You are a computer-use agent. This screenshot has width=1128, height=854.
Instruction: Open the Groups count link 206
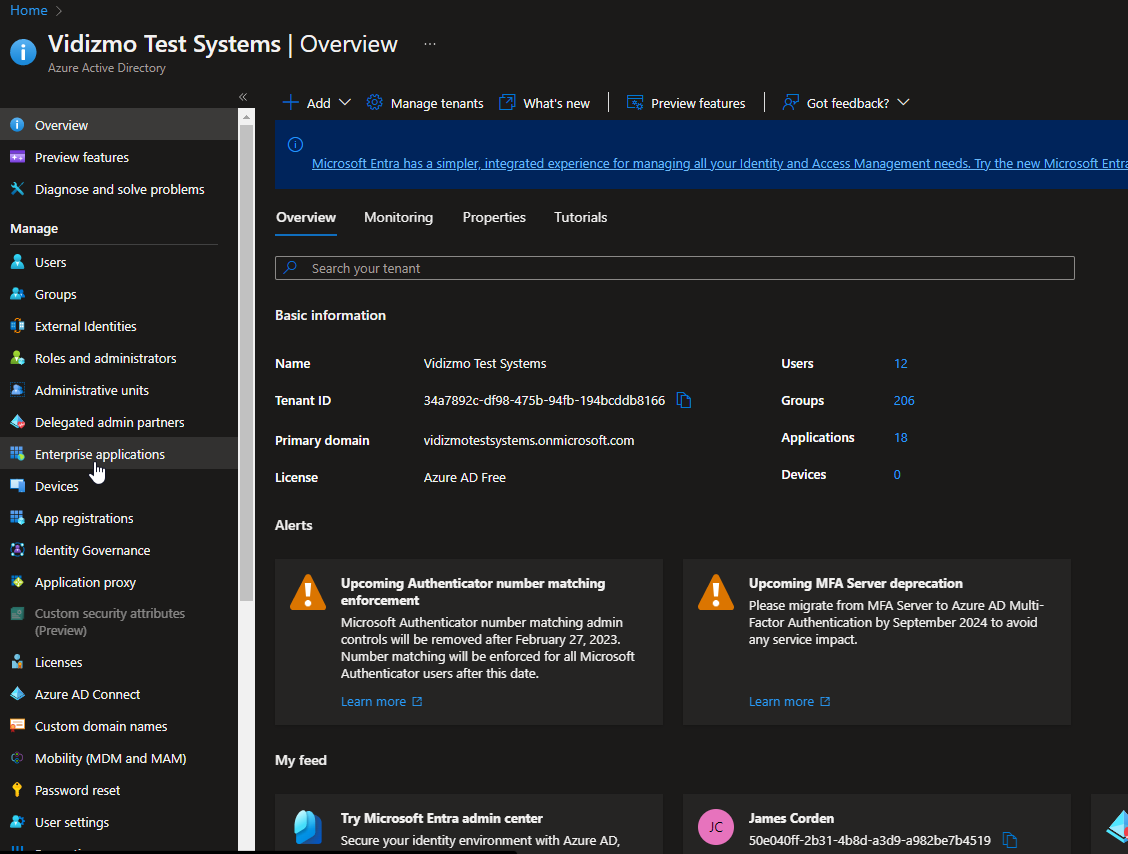click(x=904, y=400)
